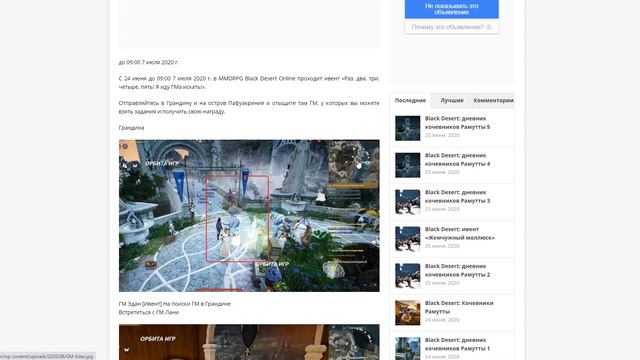Open 'ивент «Жемчужный моллюск»' article link

(x=460, y=233)
